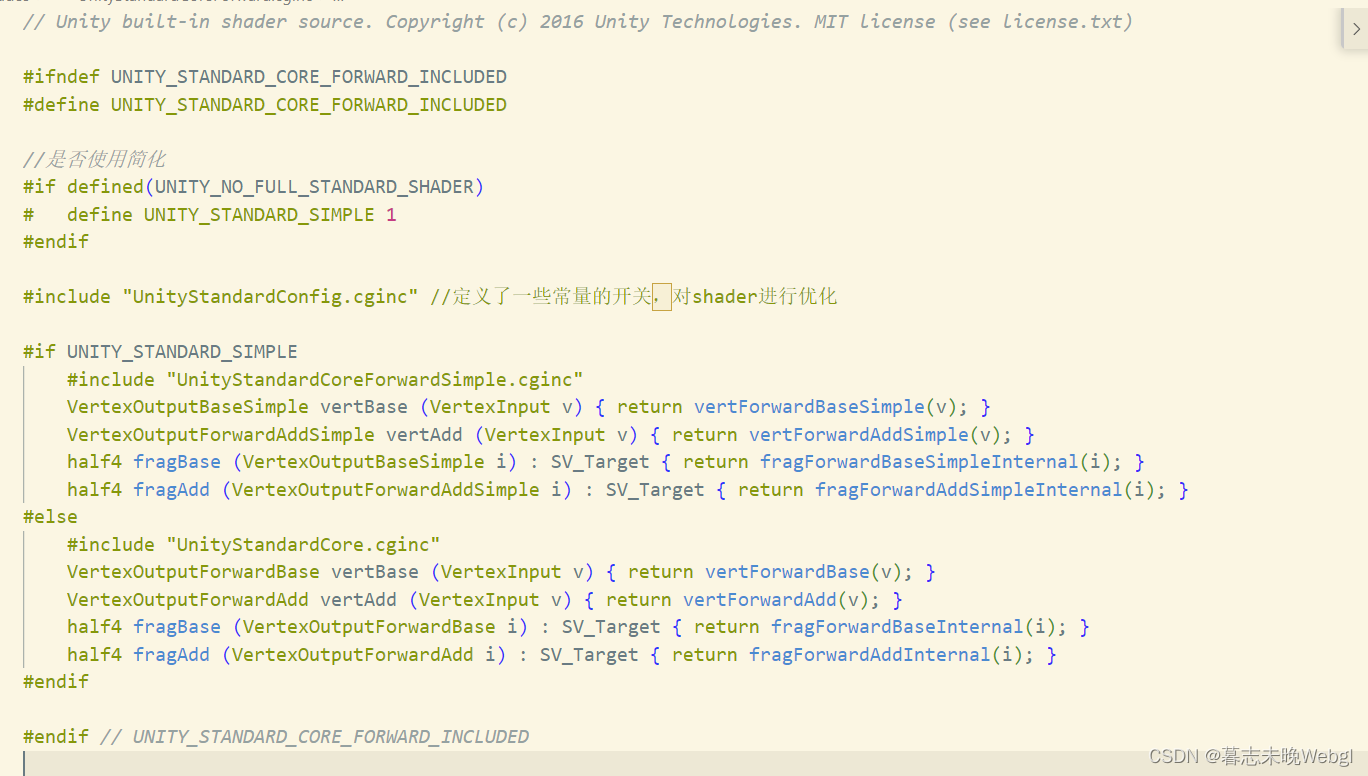Click the 'fragForwardAddInternal' function call
1368x776 pixels.
pyautogui.click(x=870, y=655)
